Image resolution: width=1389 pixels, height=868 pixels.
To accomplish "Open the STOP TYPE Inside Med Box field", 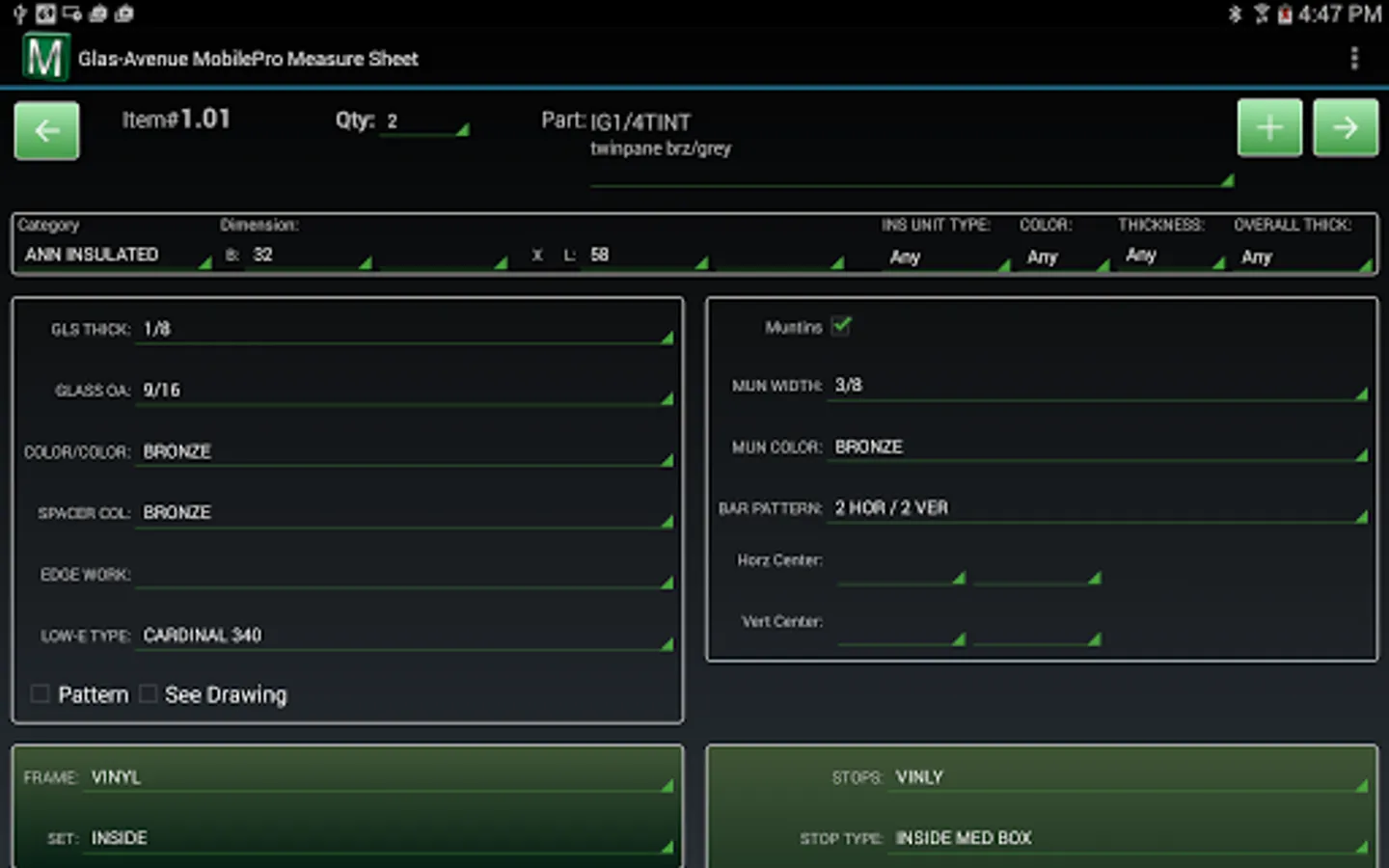I will (x=1129, y=838).
